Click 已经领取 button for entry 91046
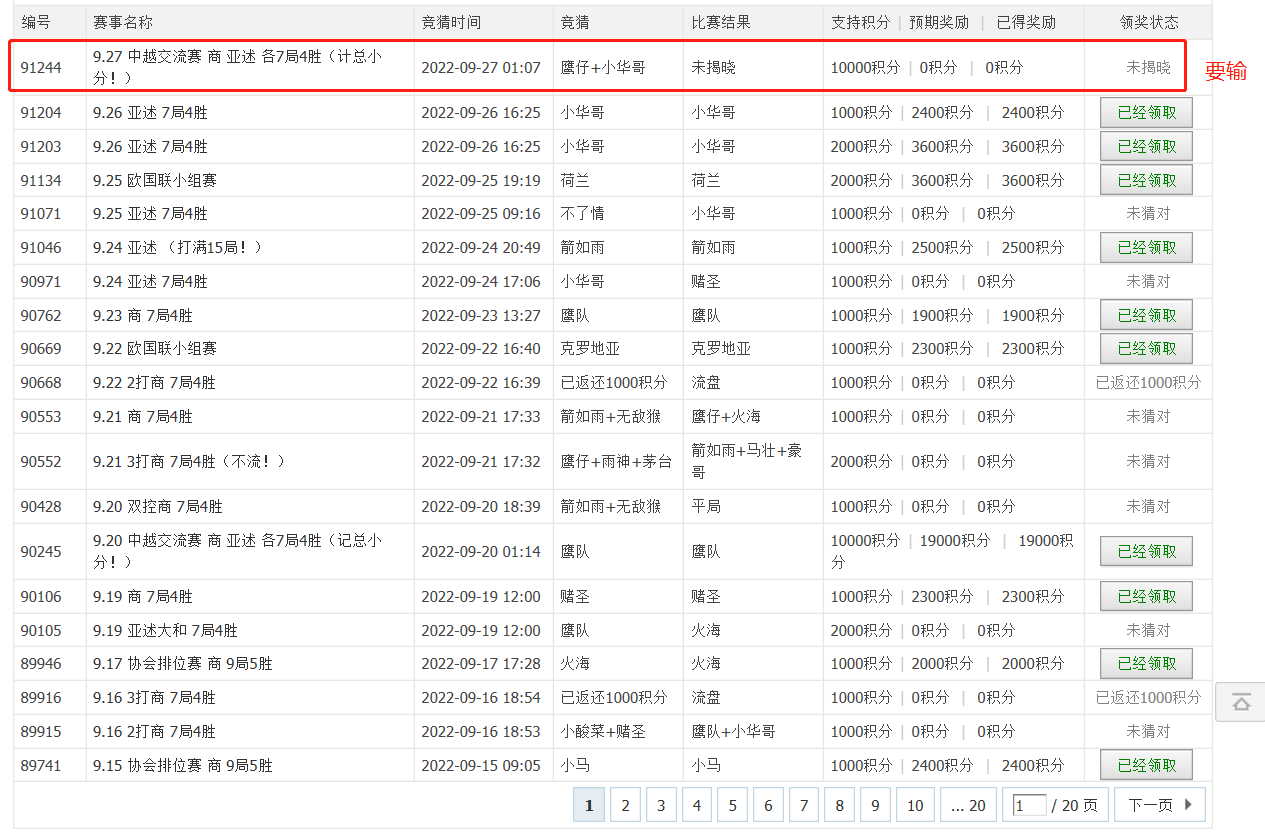This screenshot has width=1265, height=832. click(x=1146, y=248)
